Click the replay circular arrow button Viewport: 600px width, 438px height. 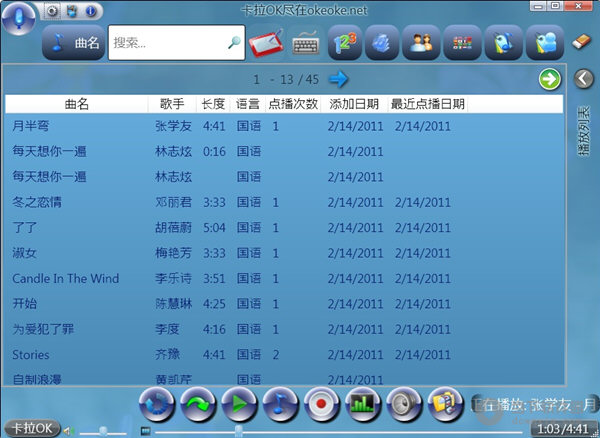(x=157, y=404)
